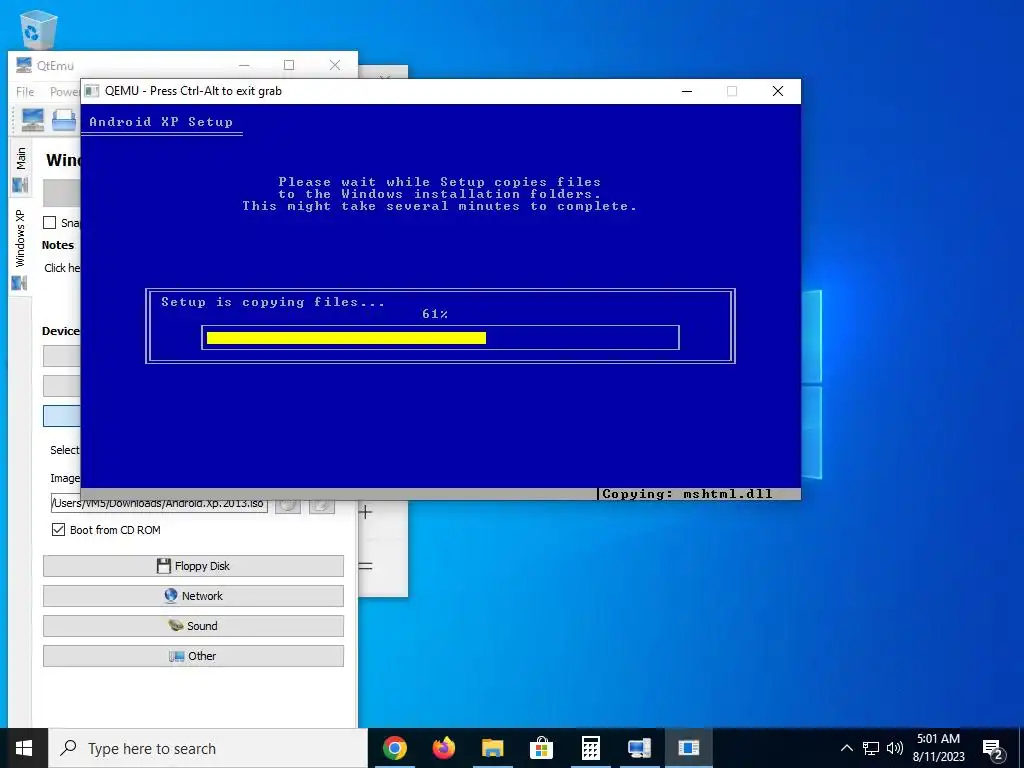Open Calculator from the taskbar

(x=590, y=748)
